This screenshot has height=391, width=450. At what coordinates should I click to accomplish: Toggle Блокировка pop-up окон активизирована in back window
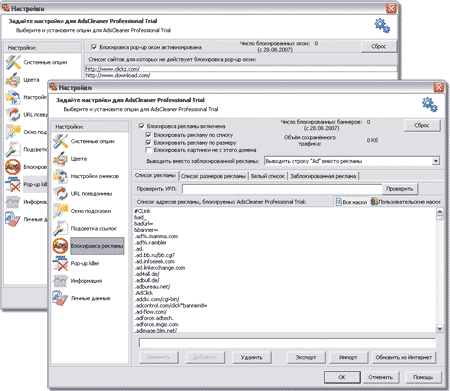click(94, 47)
